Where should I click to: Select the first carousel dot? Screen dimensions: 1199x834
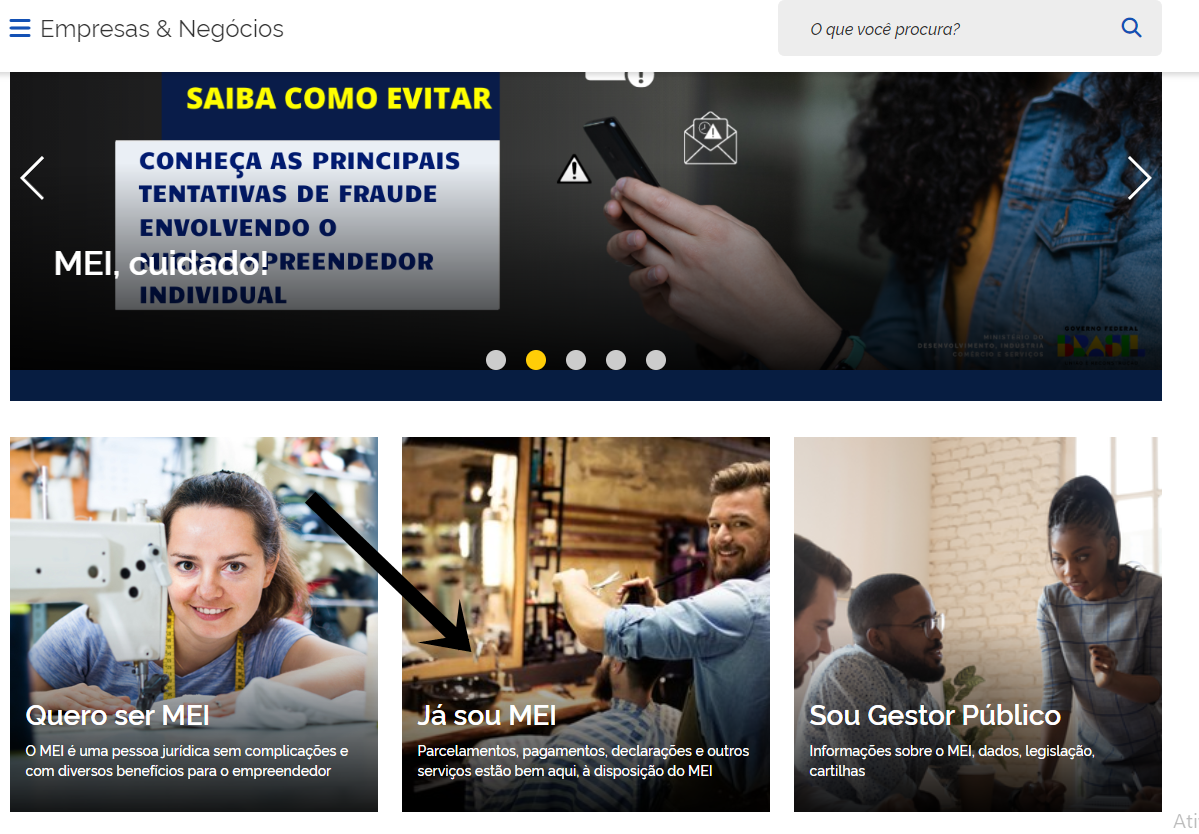point(496,360)
